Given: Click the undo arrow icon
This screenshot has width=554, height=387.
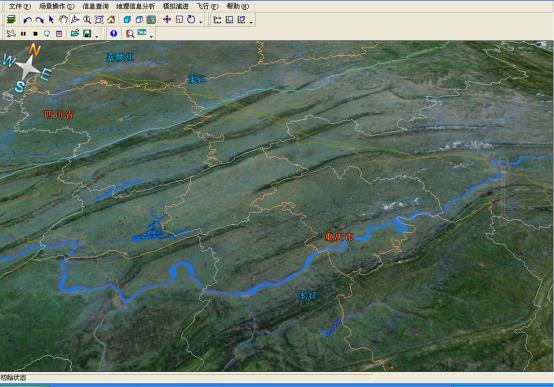Looking at the screenshot, I should [27, 20].
